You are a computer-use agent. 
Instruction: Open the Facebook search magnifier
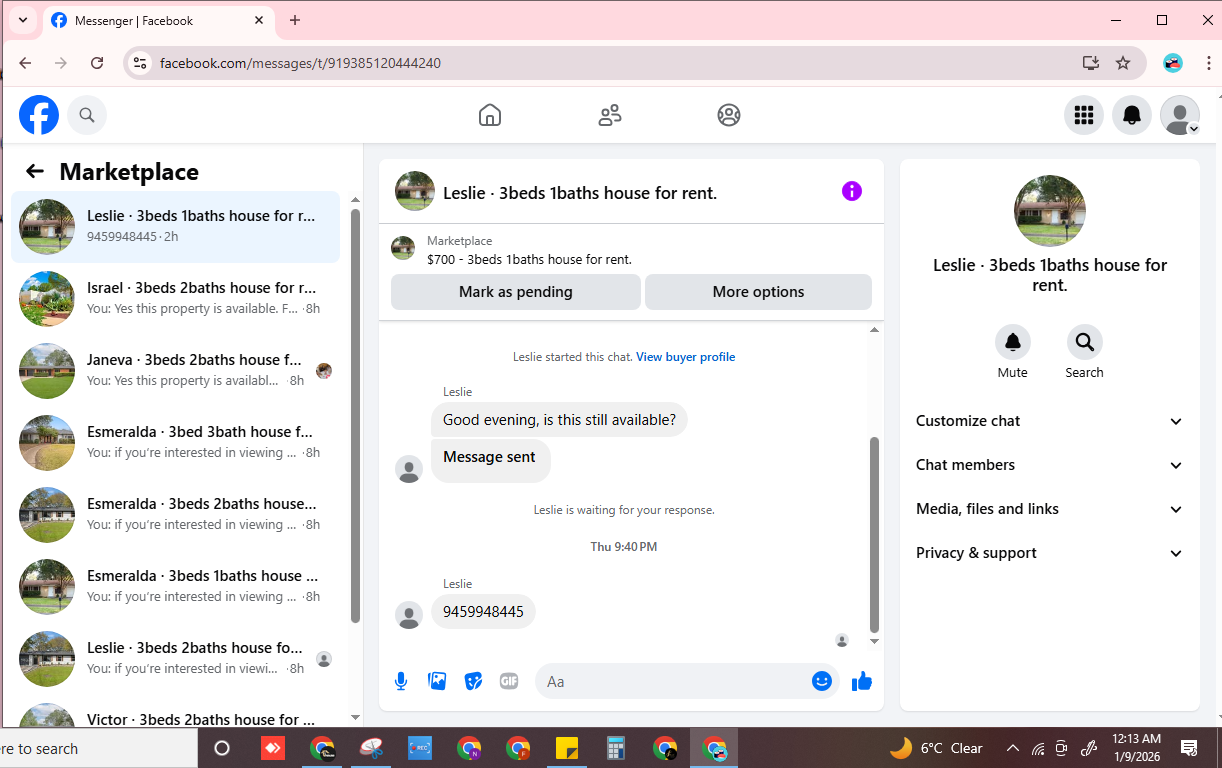tap(87, 115)
